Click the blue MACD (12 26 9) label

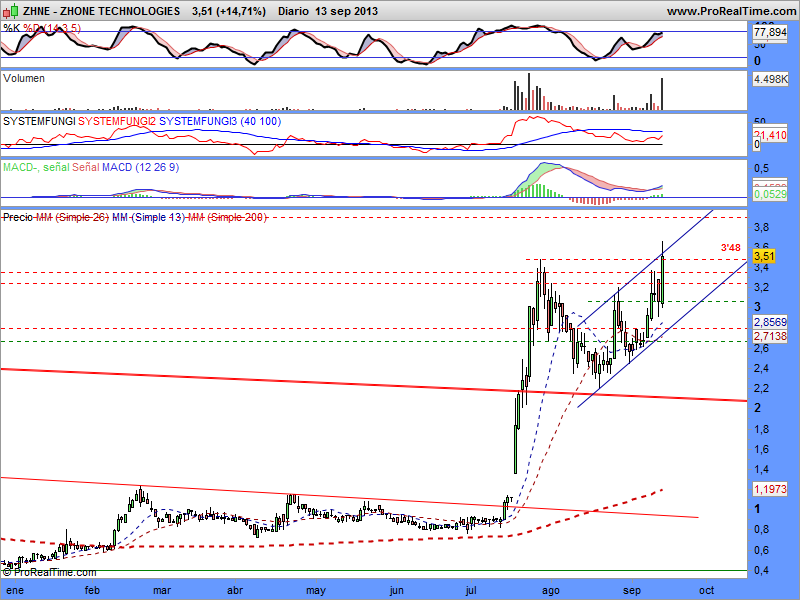(140, 167)
